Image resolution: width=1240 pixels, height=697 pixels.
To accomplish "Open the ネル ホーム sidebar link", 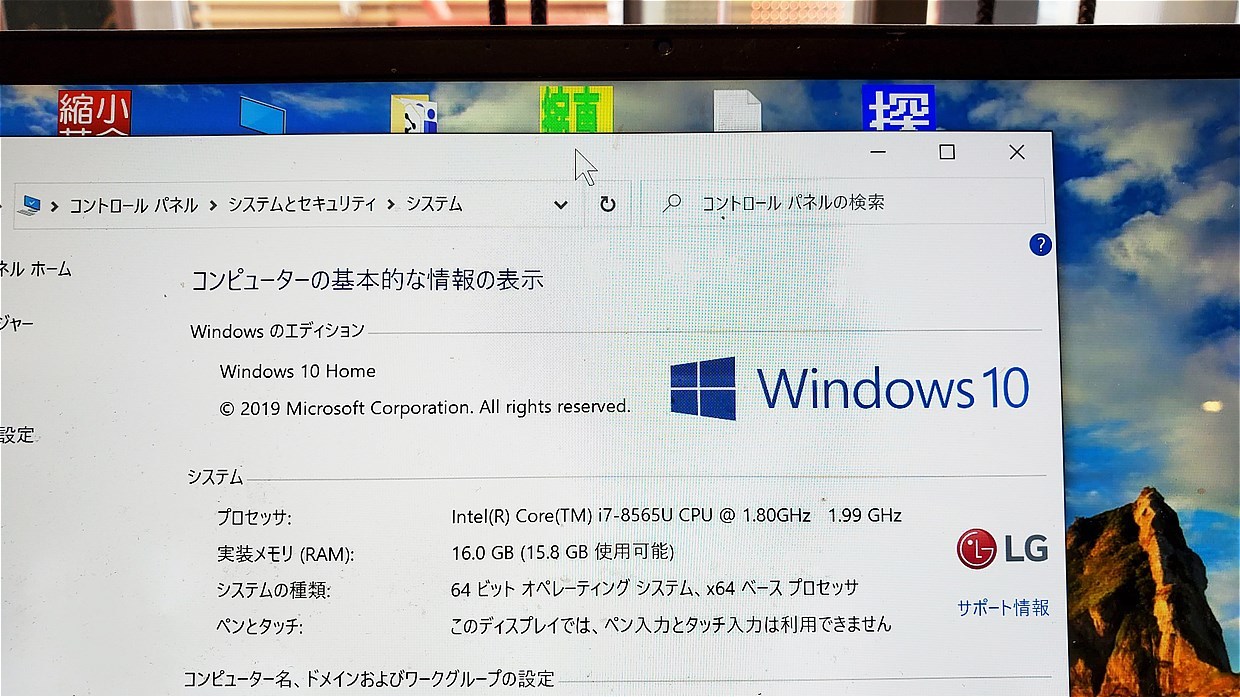I will (x=36, y=269).
